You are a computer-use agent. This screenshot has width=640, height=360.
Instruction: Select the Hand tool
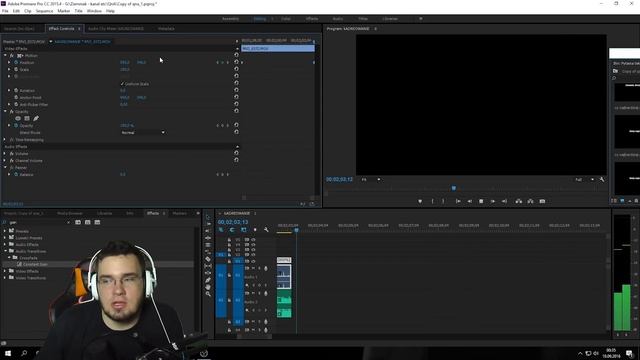click(208, 287)
